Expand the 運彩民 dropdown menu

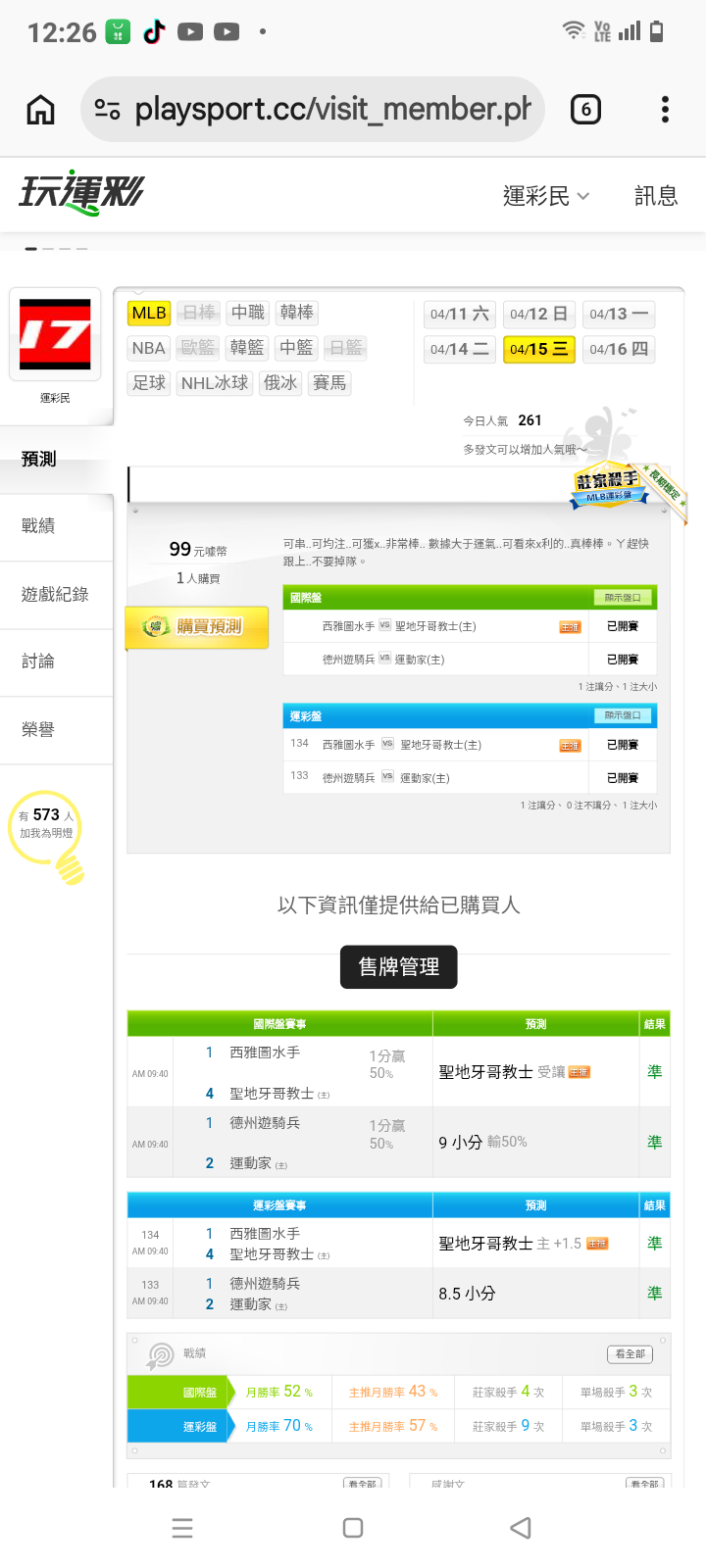pos(546,196)
